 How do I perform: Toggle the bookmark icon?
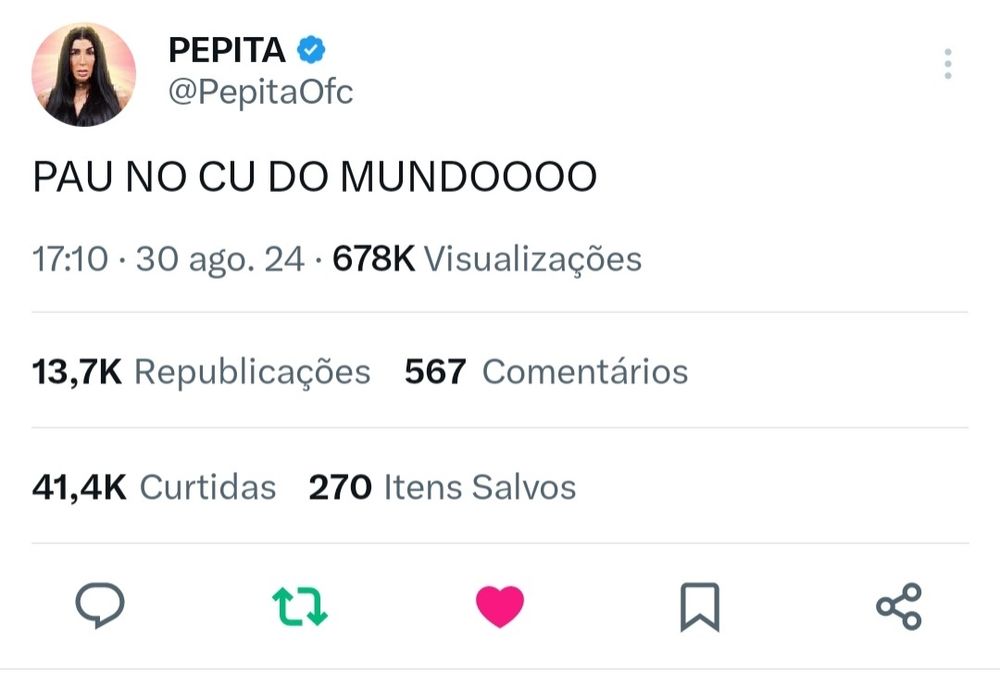click(700, 607)
